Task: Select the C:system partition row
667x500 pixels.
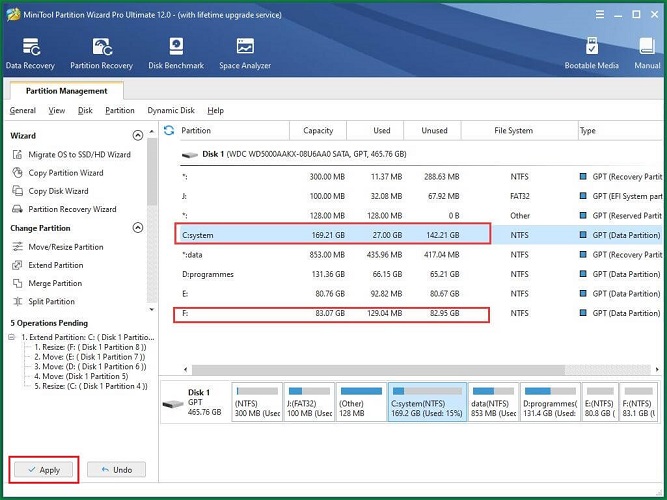Action: (x=420, y=235)
